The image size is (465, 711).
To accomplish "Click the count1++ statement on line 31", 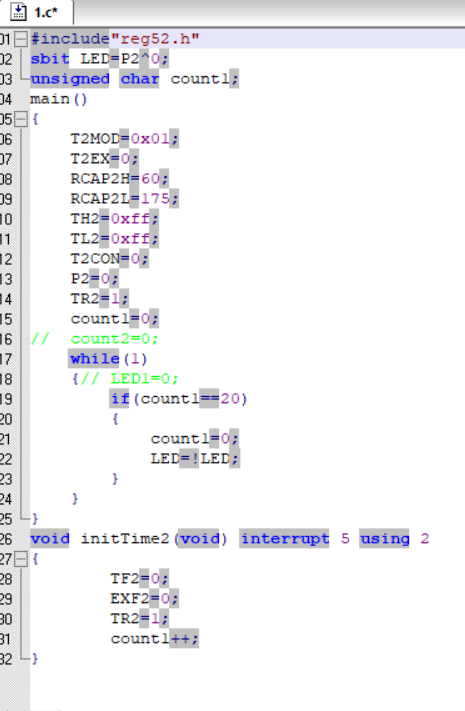I will point(154,638).
